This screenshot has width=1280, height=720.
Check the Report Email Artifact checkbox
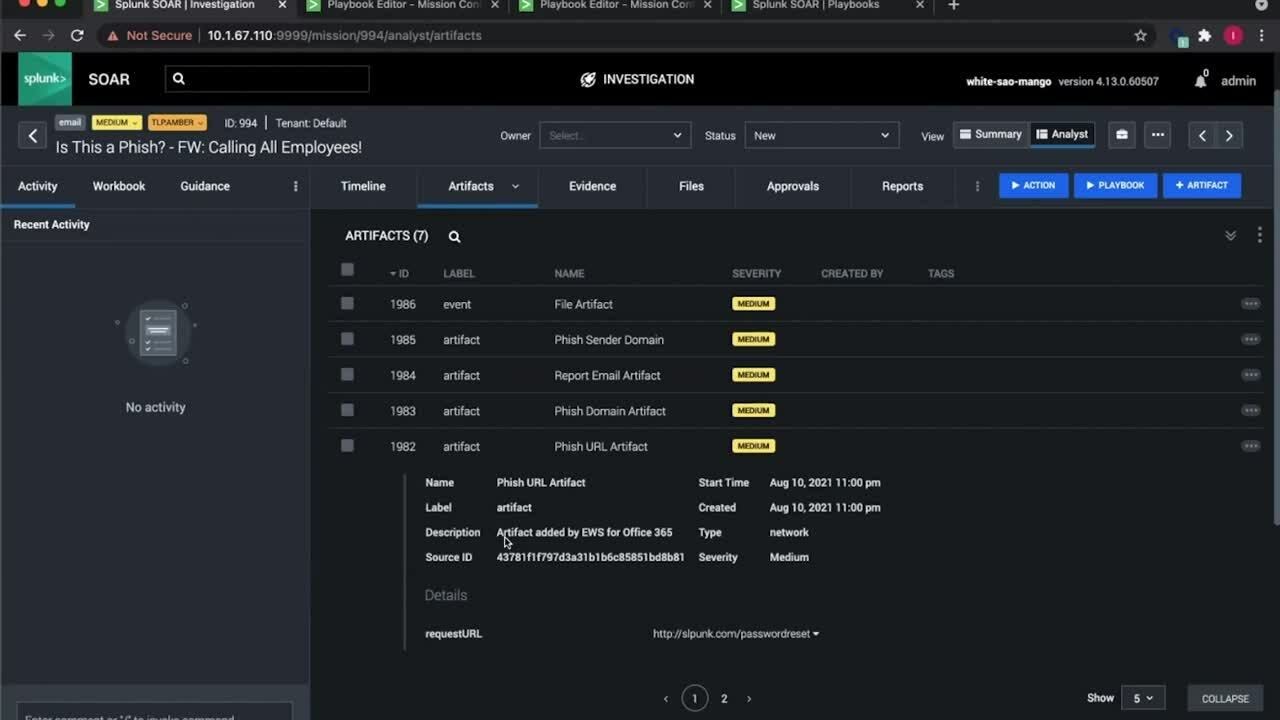pos(347,375)
